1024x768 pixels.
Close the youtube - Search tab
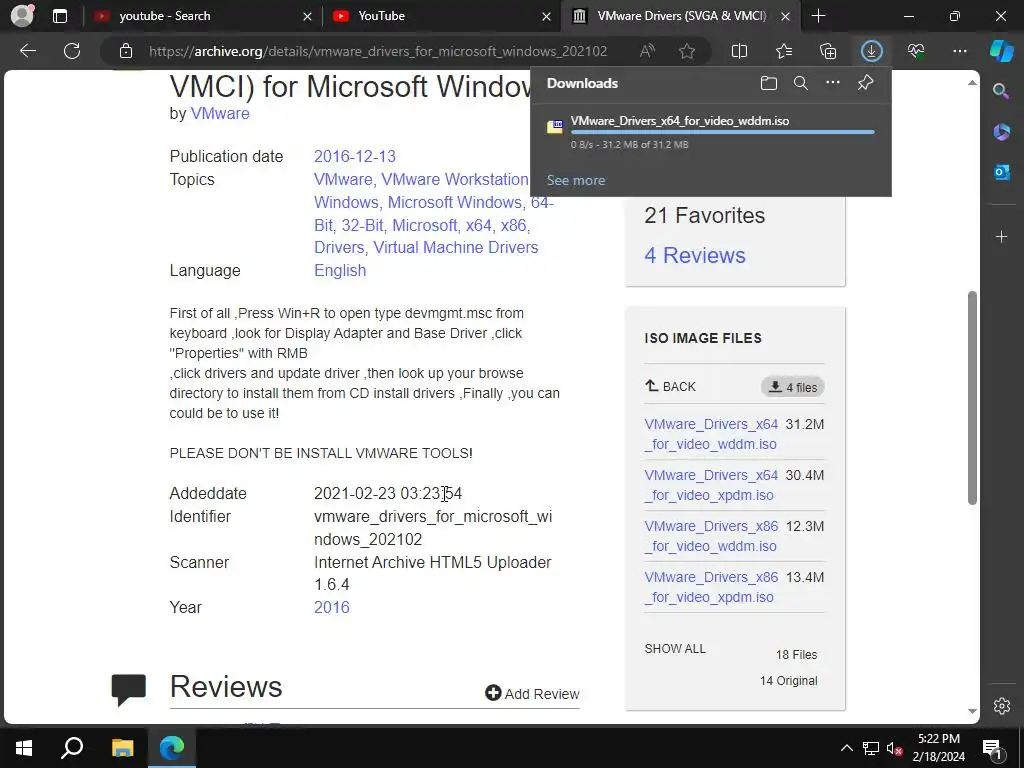coord(307,16)
